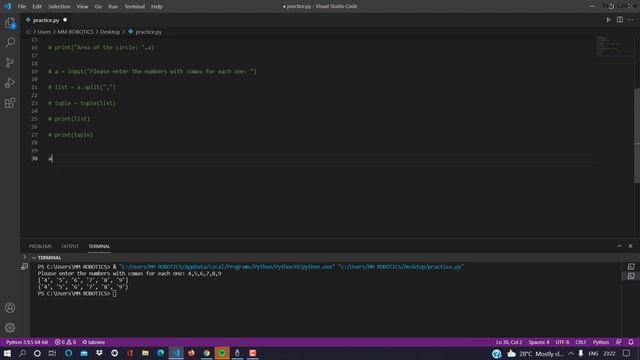Open the Run menu
The image size is (640, 360).
pos(113,7)
